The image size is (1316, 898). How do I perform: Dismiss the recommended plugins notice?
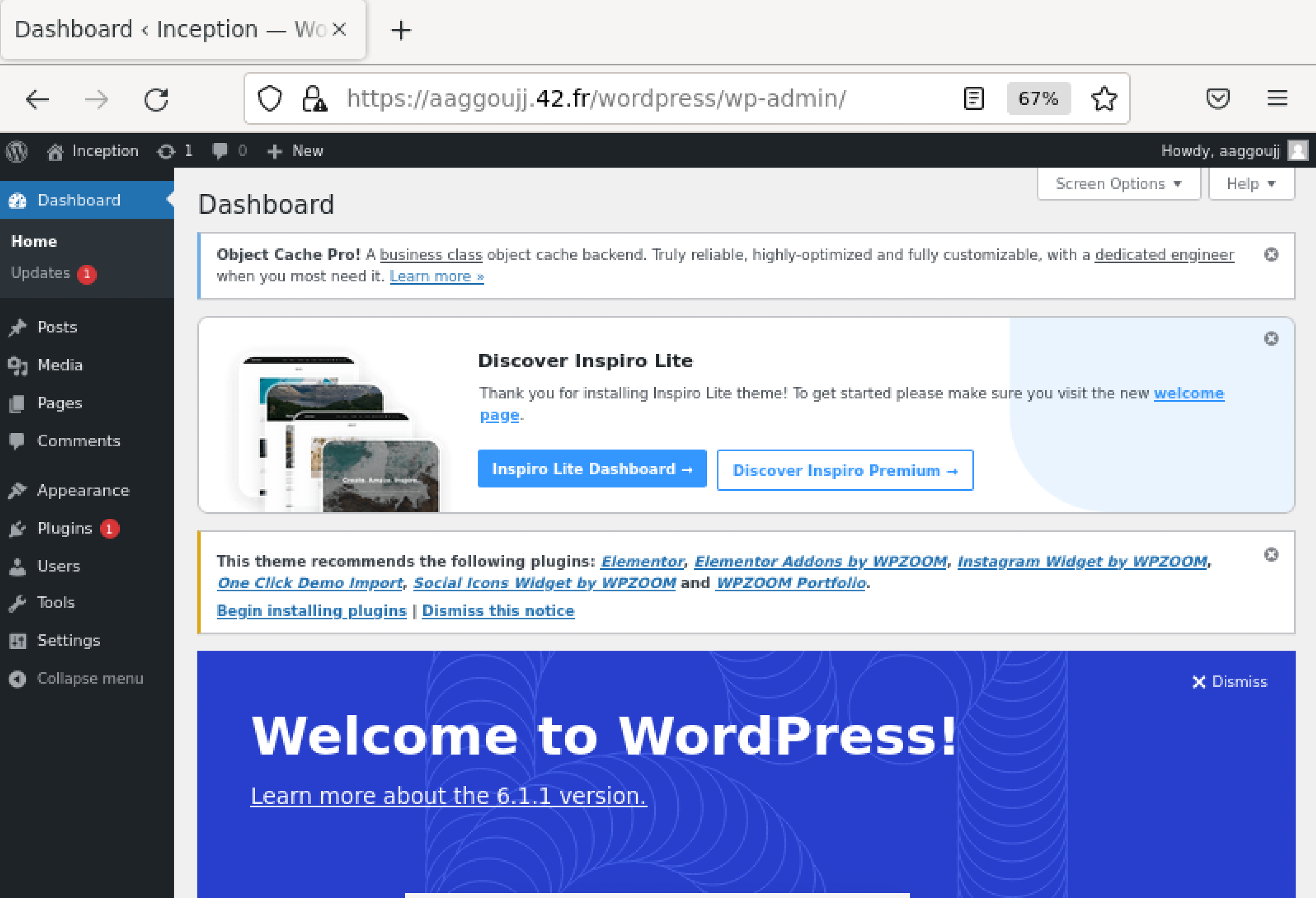[x=497, y=610]
